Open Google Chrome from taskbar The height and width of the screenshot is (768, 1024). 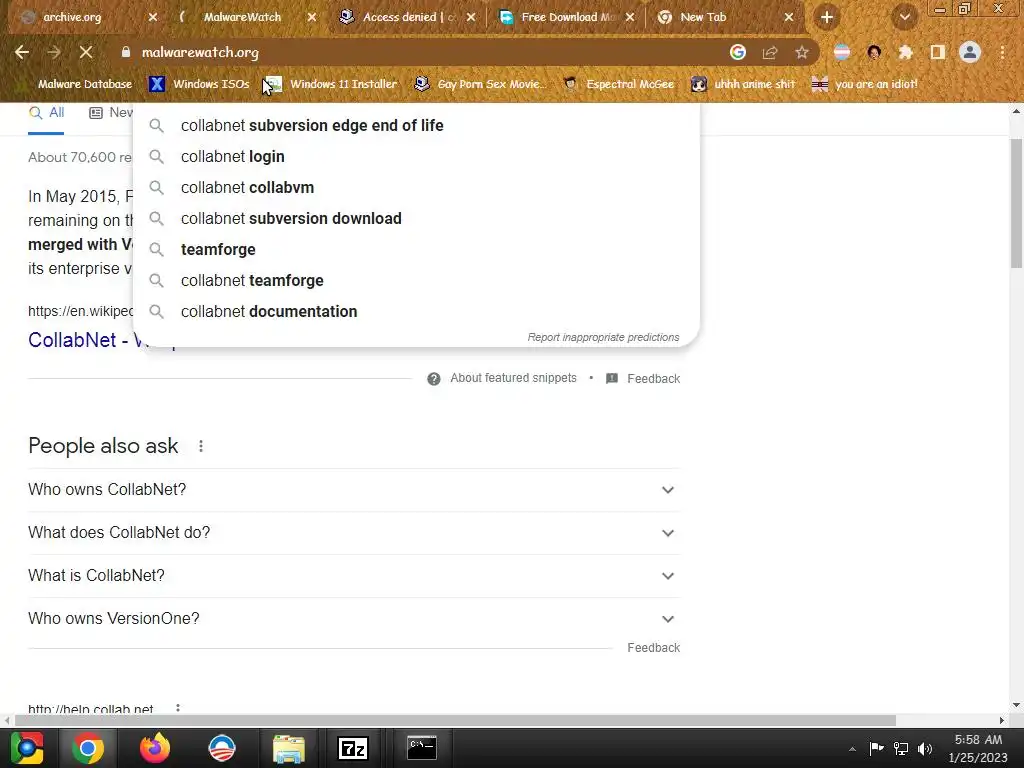88,748
